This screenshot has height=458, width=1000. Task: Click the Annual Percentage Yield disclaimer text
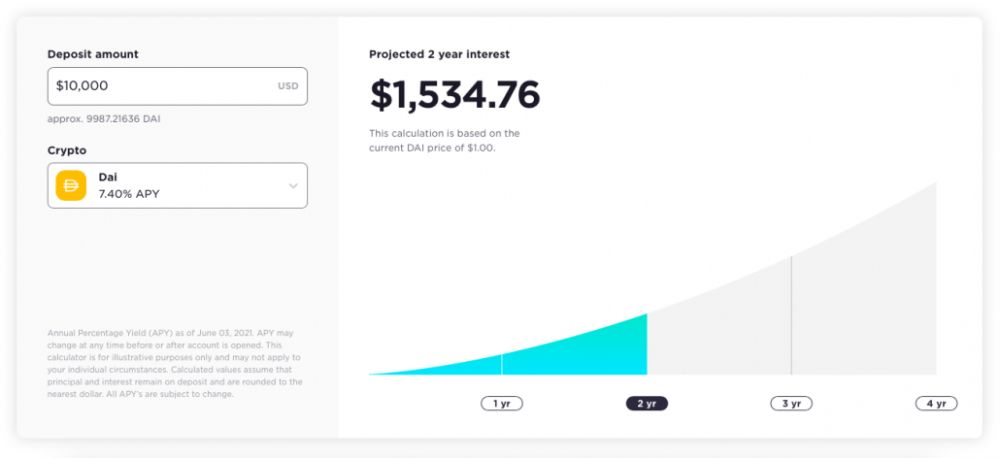point(175,363)
